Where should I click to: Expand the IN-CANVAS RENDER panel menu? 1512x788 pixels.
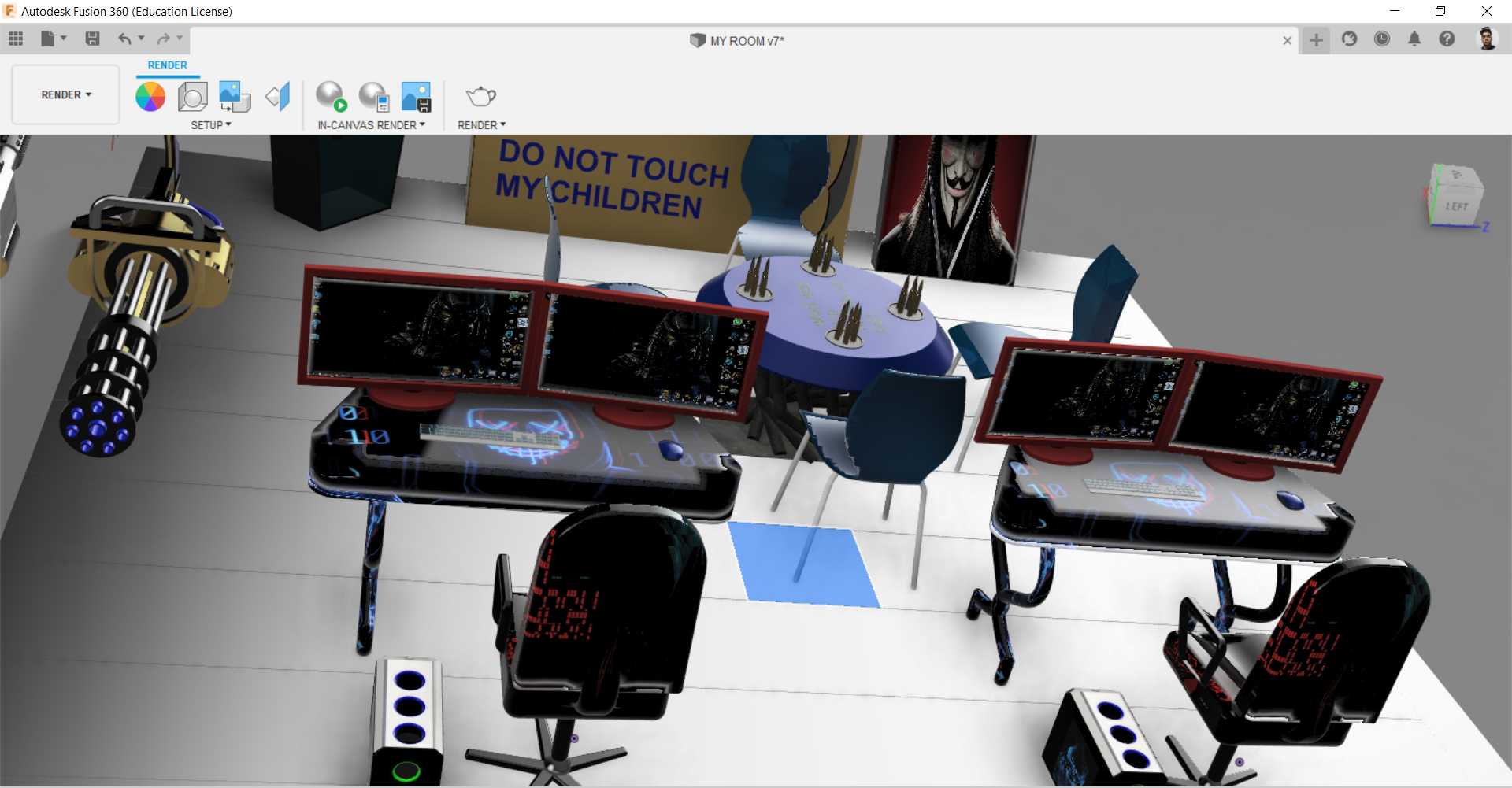[372, 125]
